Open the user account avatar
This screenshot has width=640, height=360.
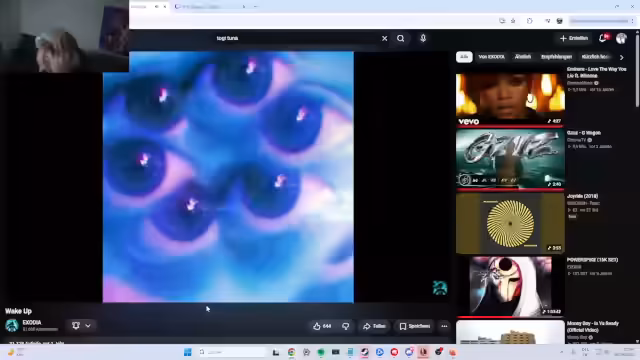tap(621, 38)
